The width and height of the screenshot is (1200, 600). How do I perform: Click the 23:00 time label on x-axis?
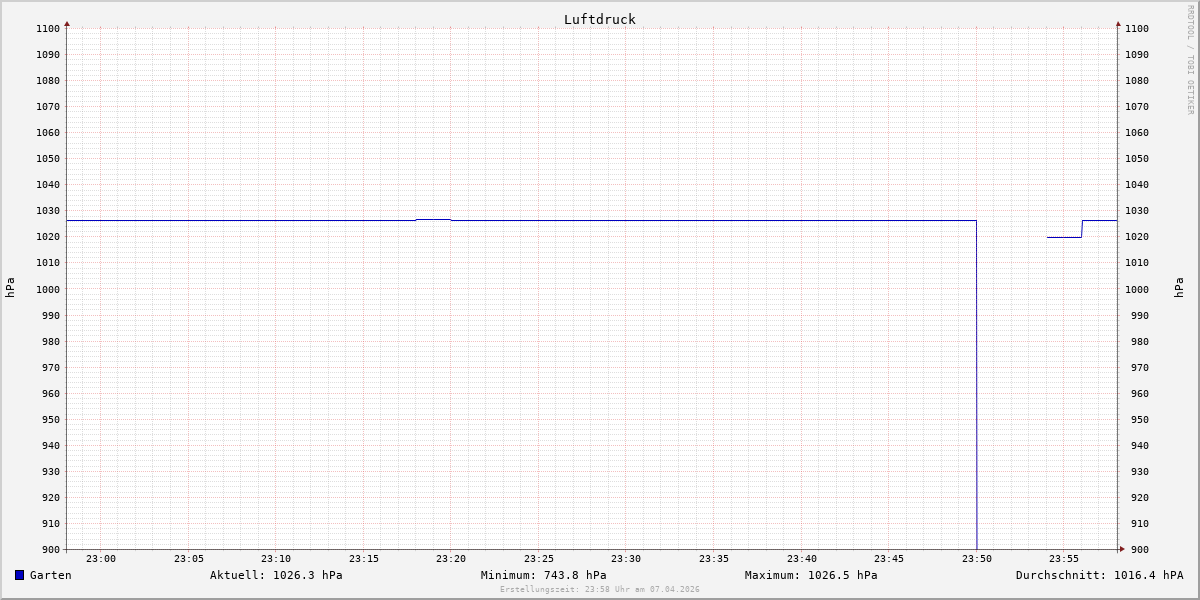click(101, 559)
